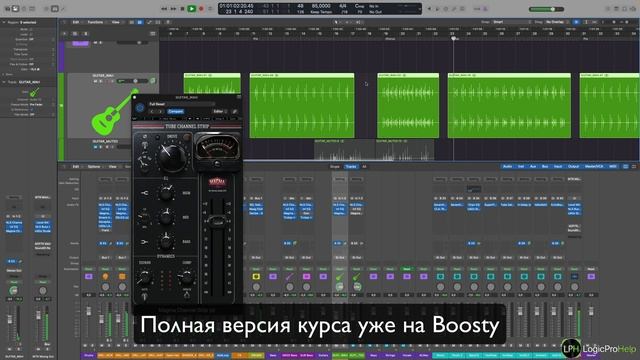640x360 pixels.
Task: Click the BASS EQ knob
Action: pos(166,242)
